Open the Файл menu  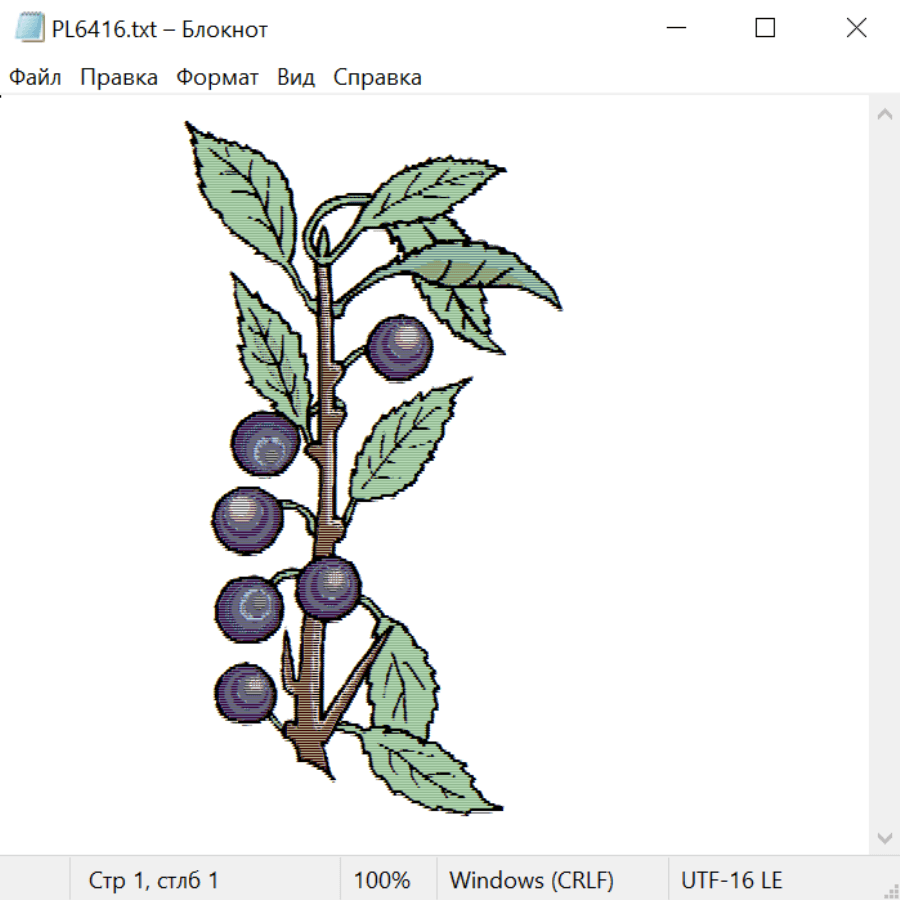pyautogui.click(x=35, y=77)
